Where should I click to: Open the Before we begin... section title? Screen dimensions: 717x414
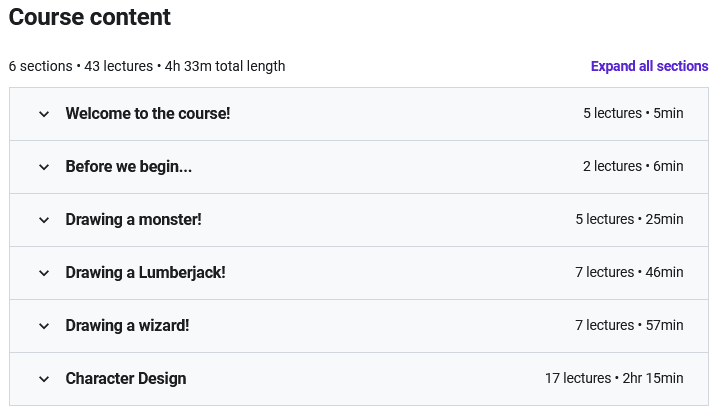[129, 167]
